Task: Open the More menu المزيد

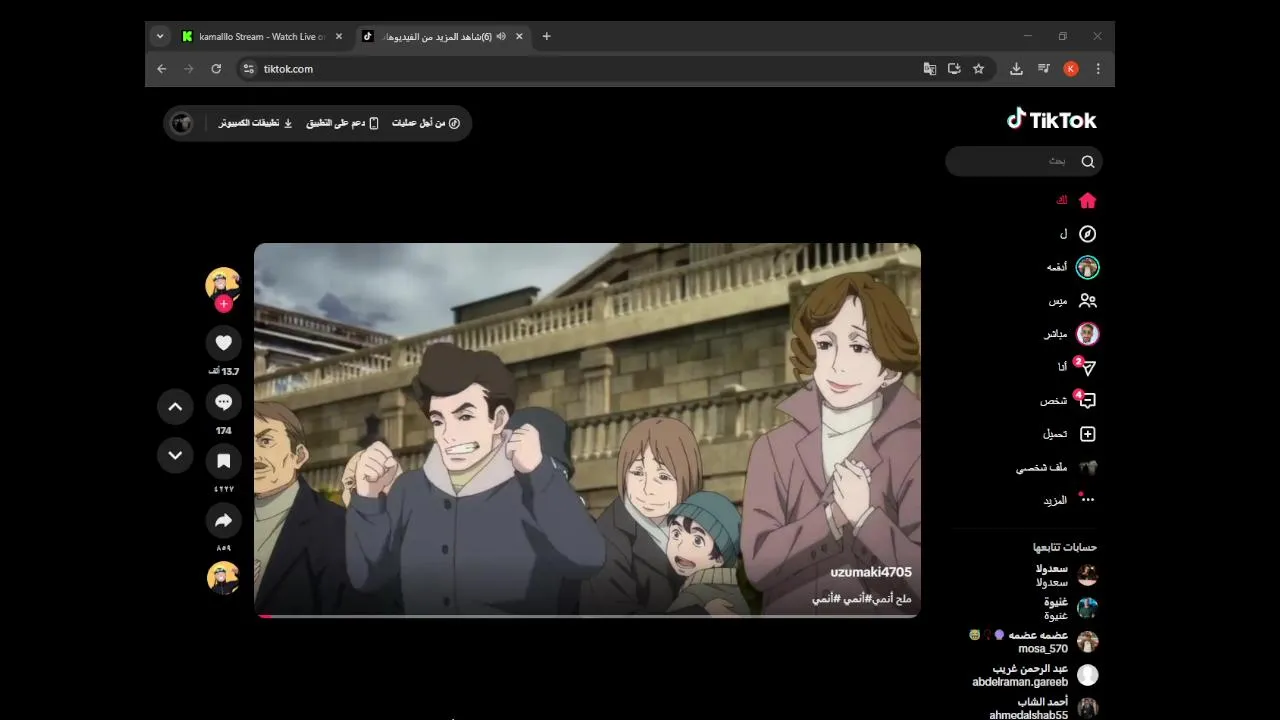Action: pyautogui.click(x=1070, y=500)
